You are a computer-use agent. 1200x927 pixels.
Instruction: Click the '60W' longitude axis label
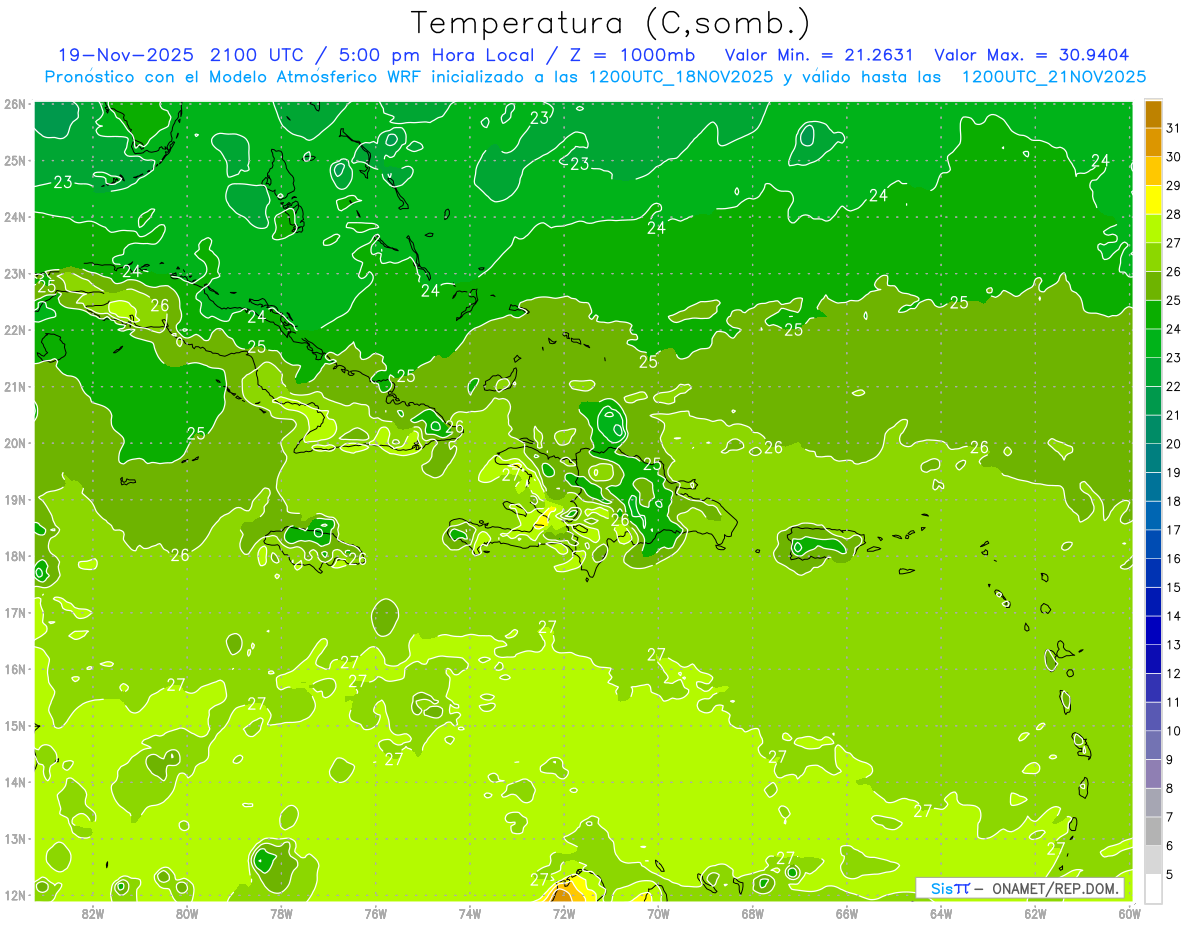click(1129, 913)
